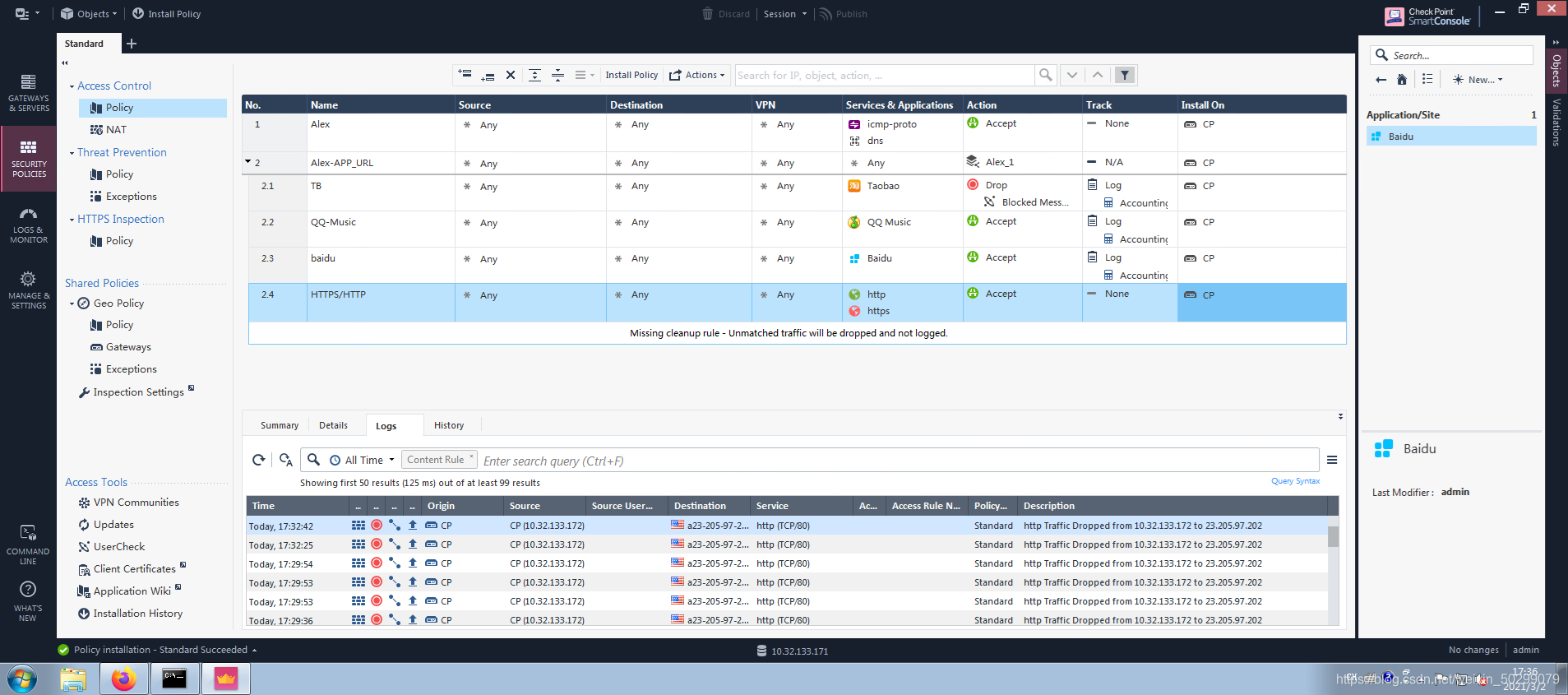This screenshot has width=1568, height=695.
Task: Collapse the HTTPS Inspection tree section
Action: pos(72,220)
